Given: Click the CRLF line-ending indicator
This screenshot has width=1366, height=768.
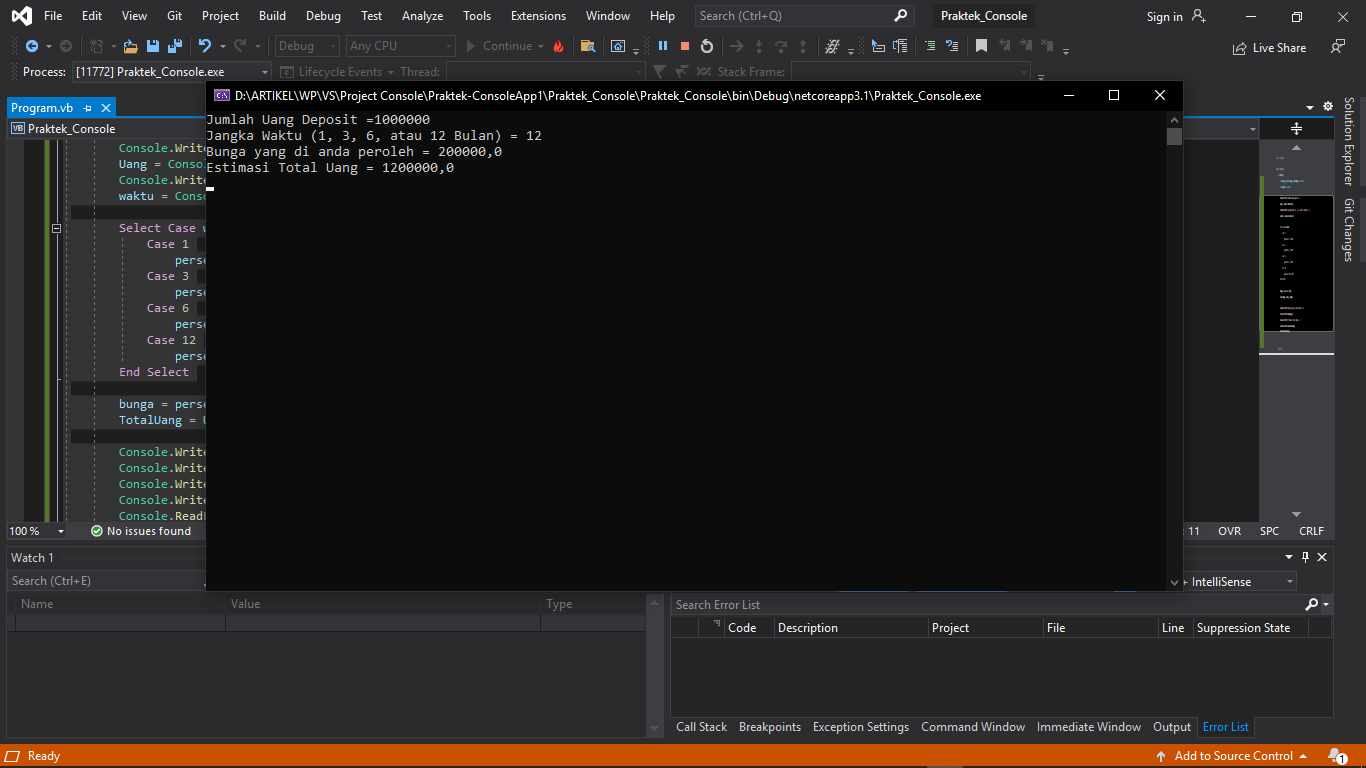Looking at the screenshot, I should tap(1311, 531).
